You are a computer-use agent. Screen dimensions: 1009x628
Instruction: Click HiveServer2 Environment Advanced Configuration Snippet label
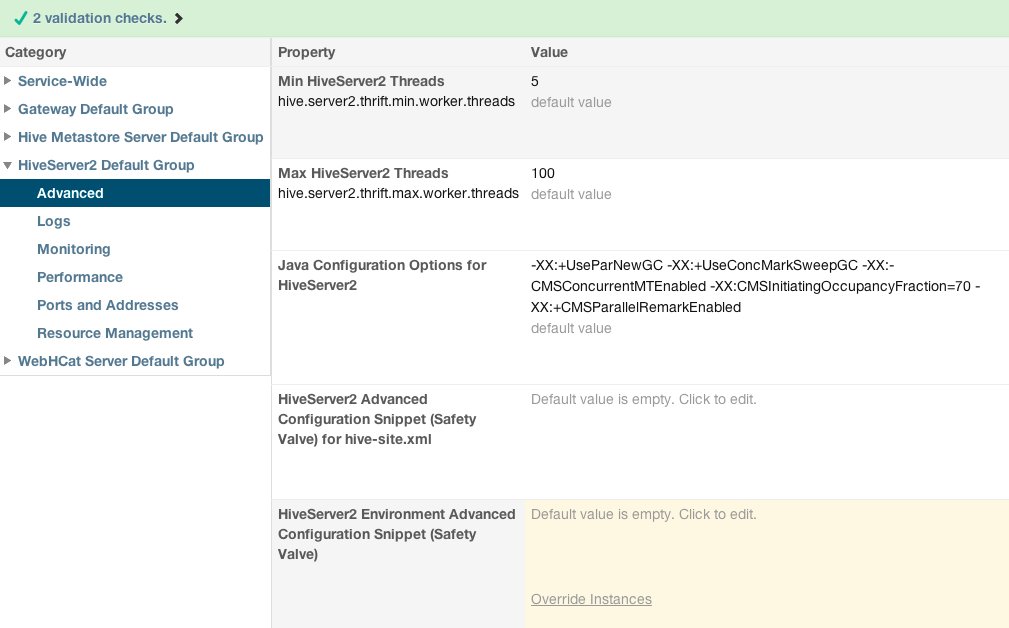[x=396, y=534]
